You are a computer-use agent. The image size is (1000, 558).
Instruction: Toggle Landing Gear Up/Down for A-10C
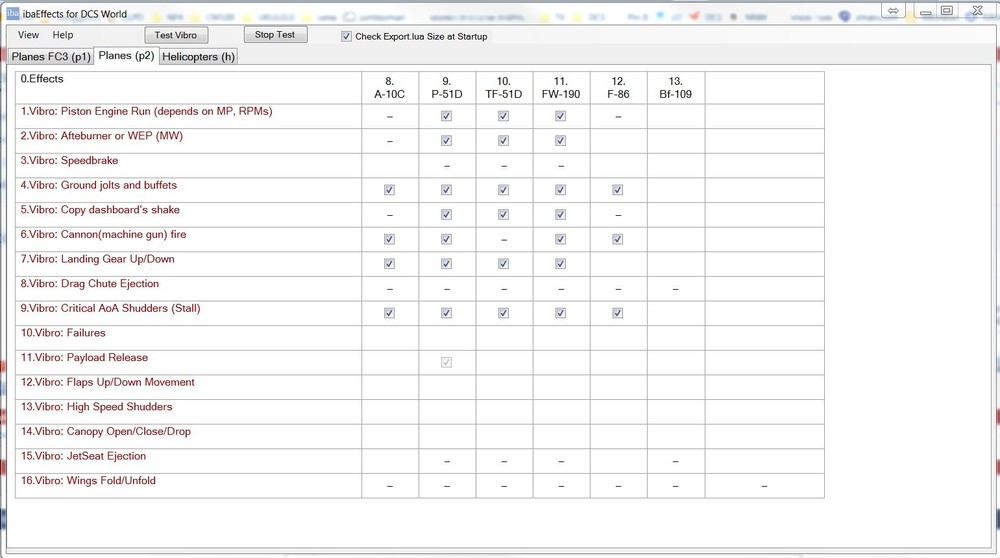(389, 263)
